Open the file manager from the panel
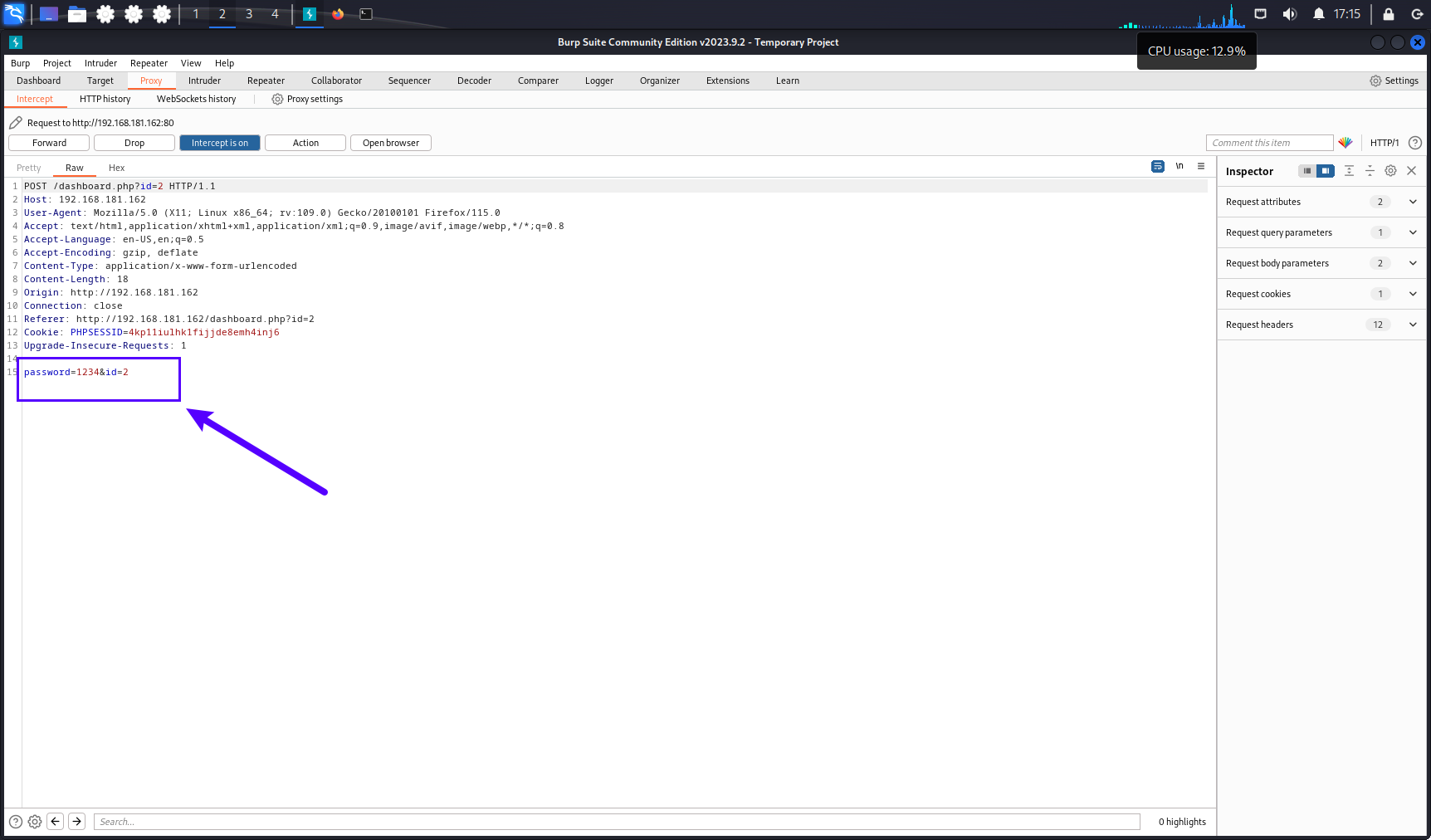 tap(77, 14)
